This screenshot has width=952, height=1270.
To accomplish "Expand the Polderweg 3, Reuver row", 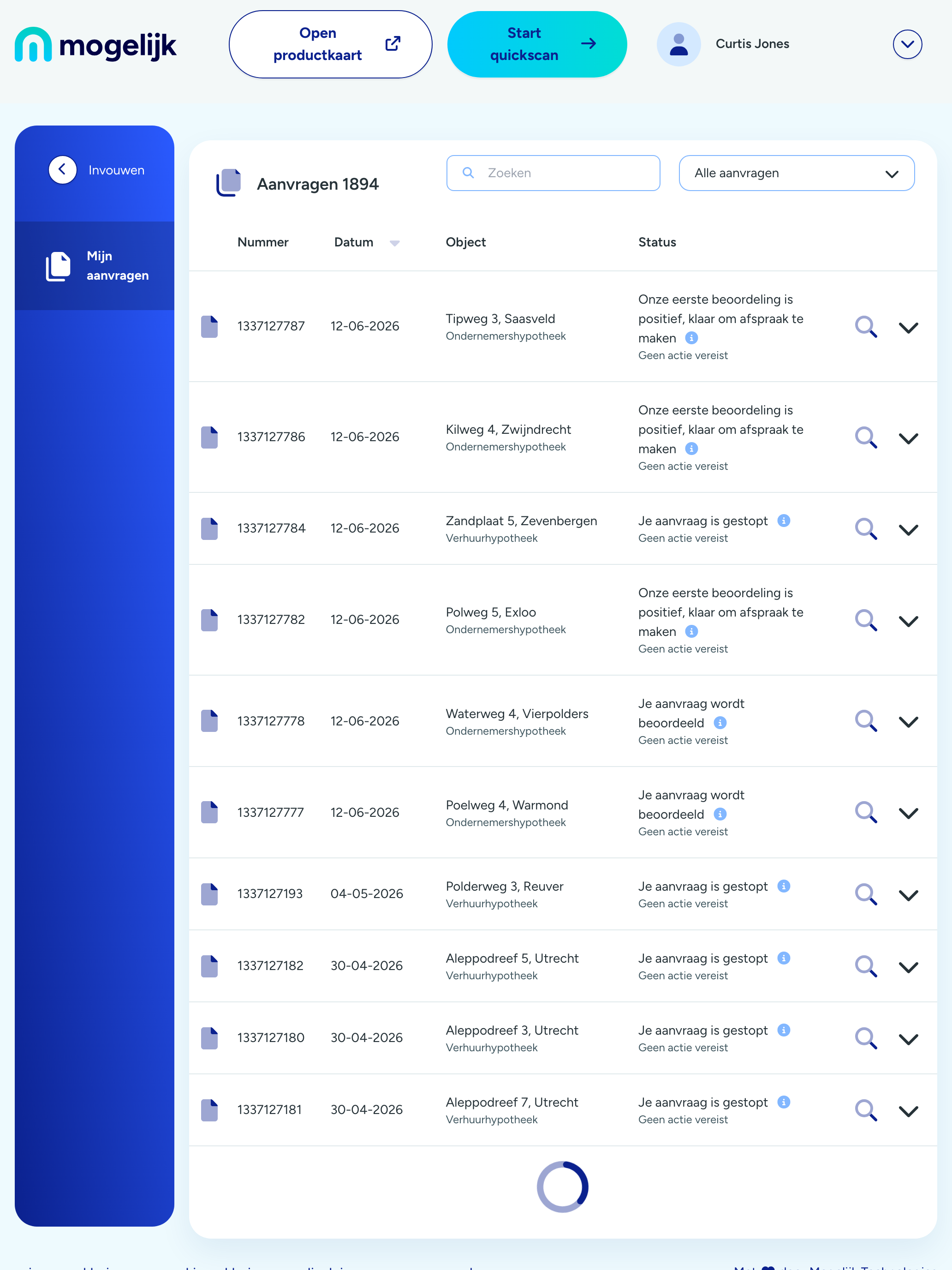I will pyautogui.click(x=908, y=895).
